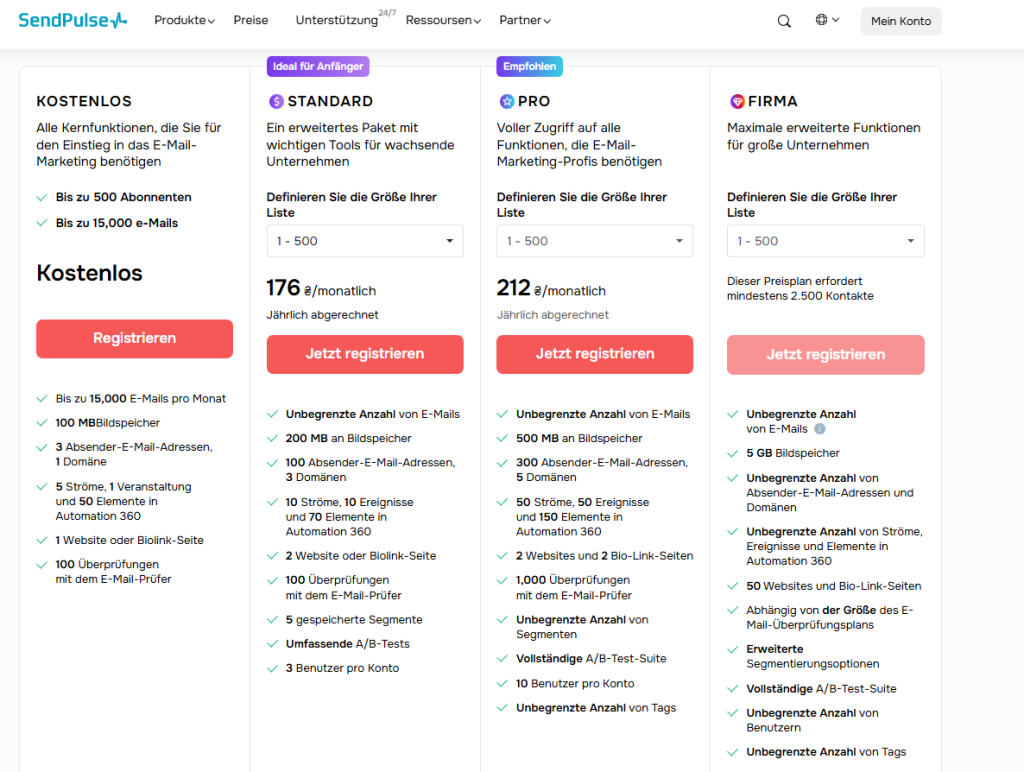
Task: Click the checkmark beside Umfassende A/B-Tests
Action: pos(272,644)
